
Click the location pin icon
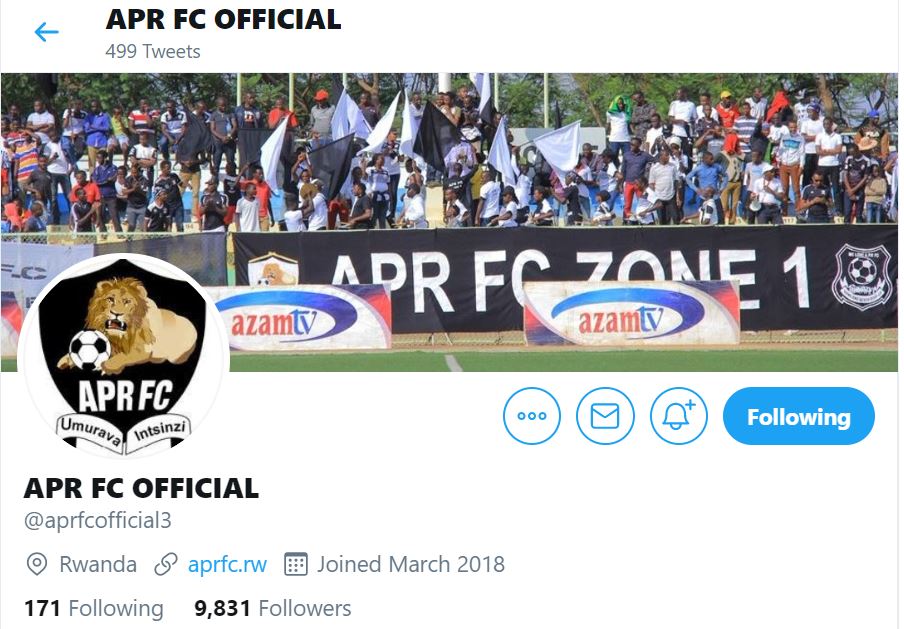37,564
